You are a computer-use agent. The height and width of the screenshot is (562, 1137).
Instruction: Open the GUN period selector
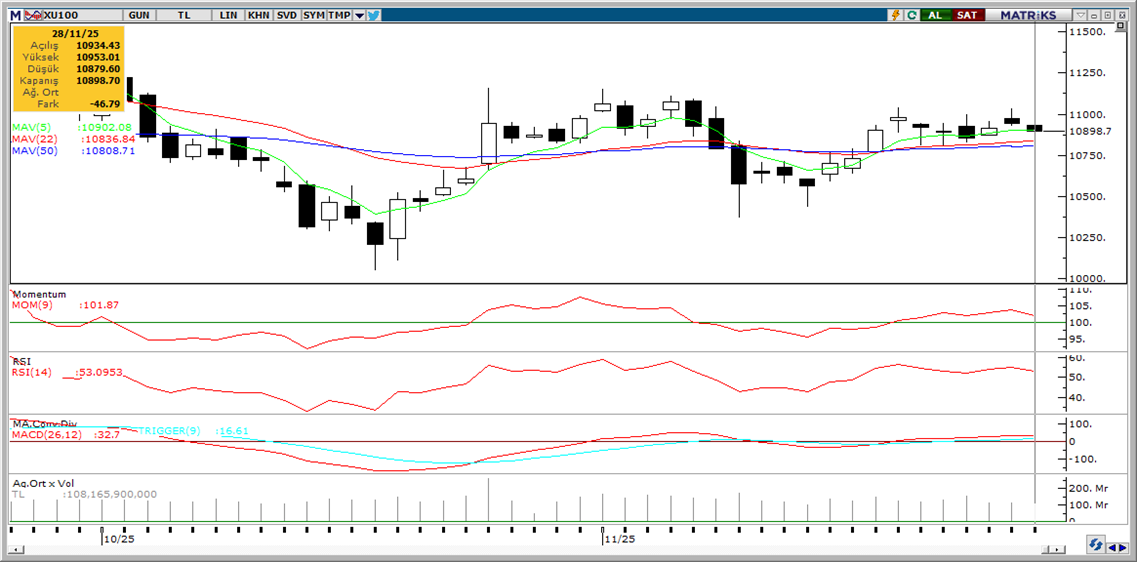click(138, 15)
